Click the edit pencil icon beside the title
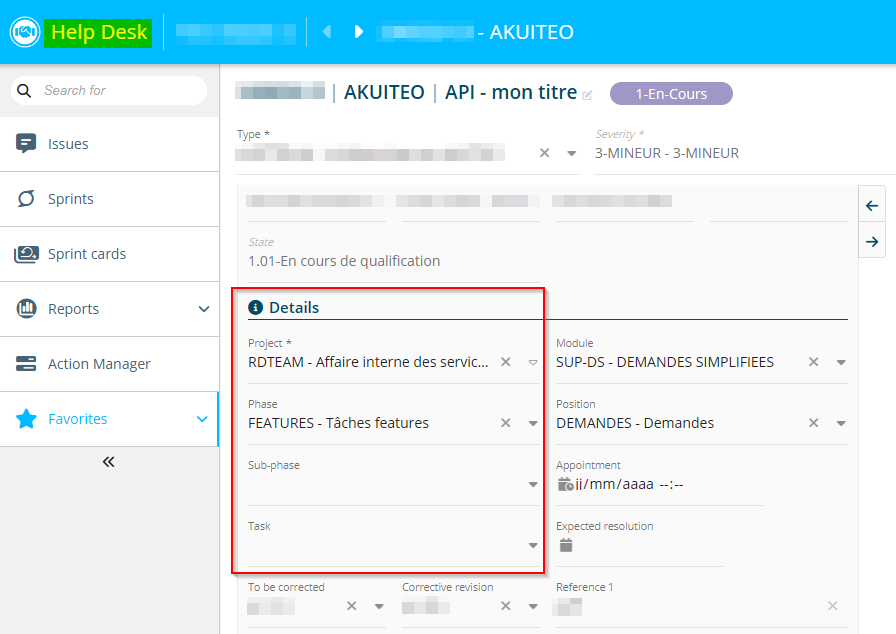This screenshot has height=634, width=896. point(587,95)
